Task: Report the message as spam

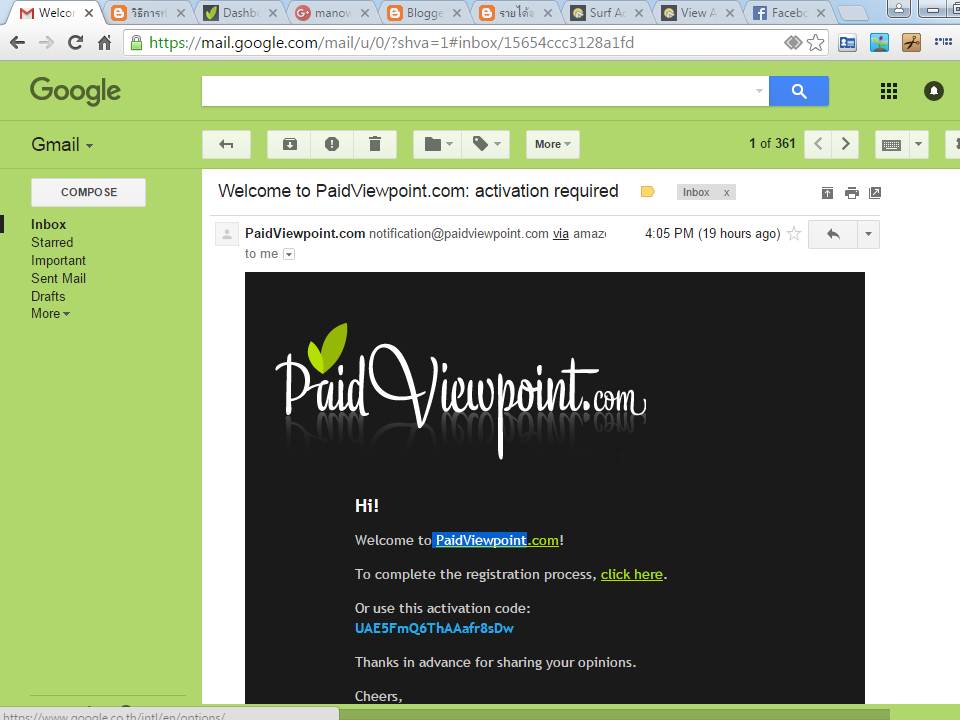Action: [x=332, y=144]
